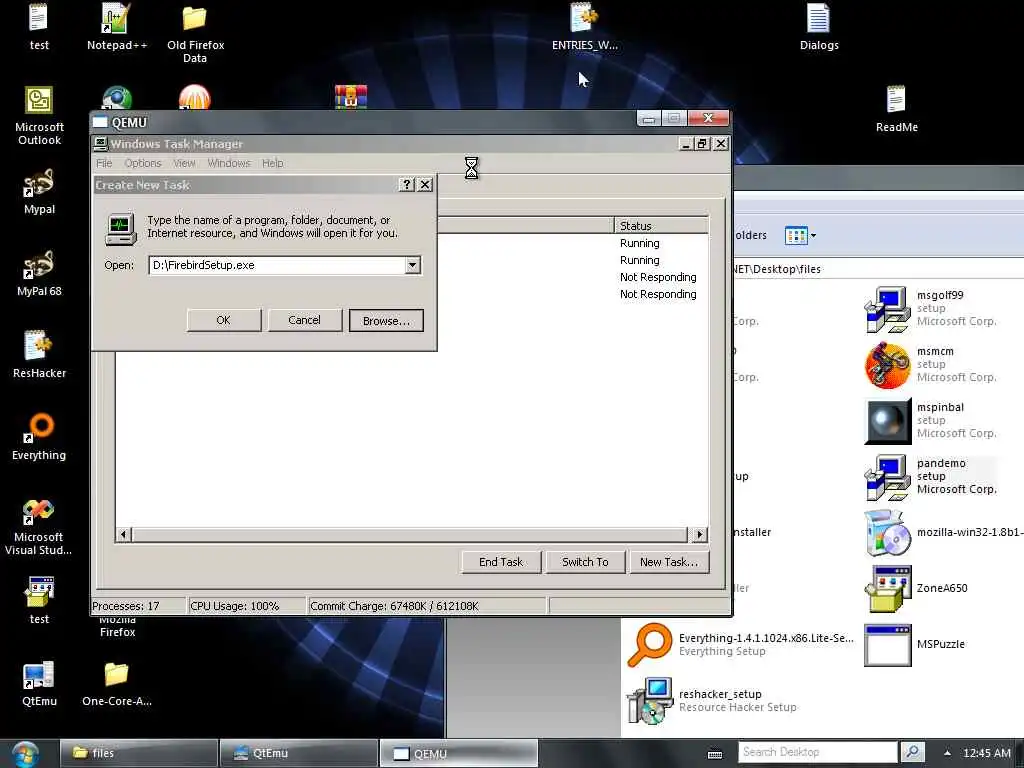
Task: Click the Open input field with D:\FirebirdSetup.exe
Action: pos(277,265)
